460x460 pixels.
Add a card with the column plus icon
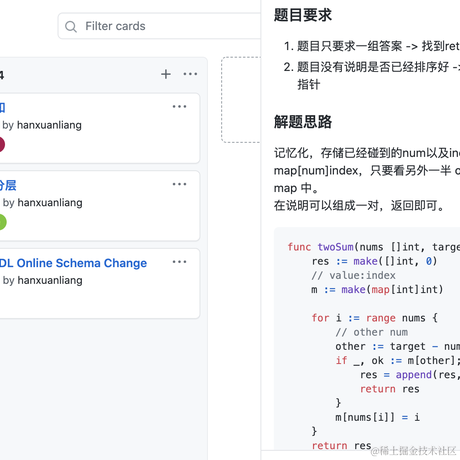coord(166,74)
